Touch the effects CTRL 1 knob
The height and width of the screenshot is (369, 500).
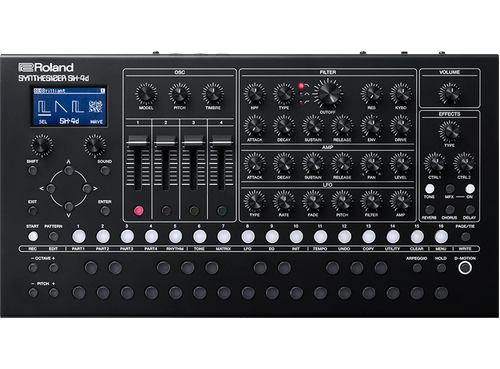click(x=435, y=163)
